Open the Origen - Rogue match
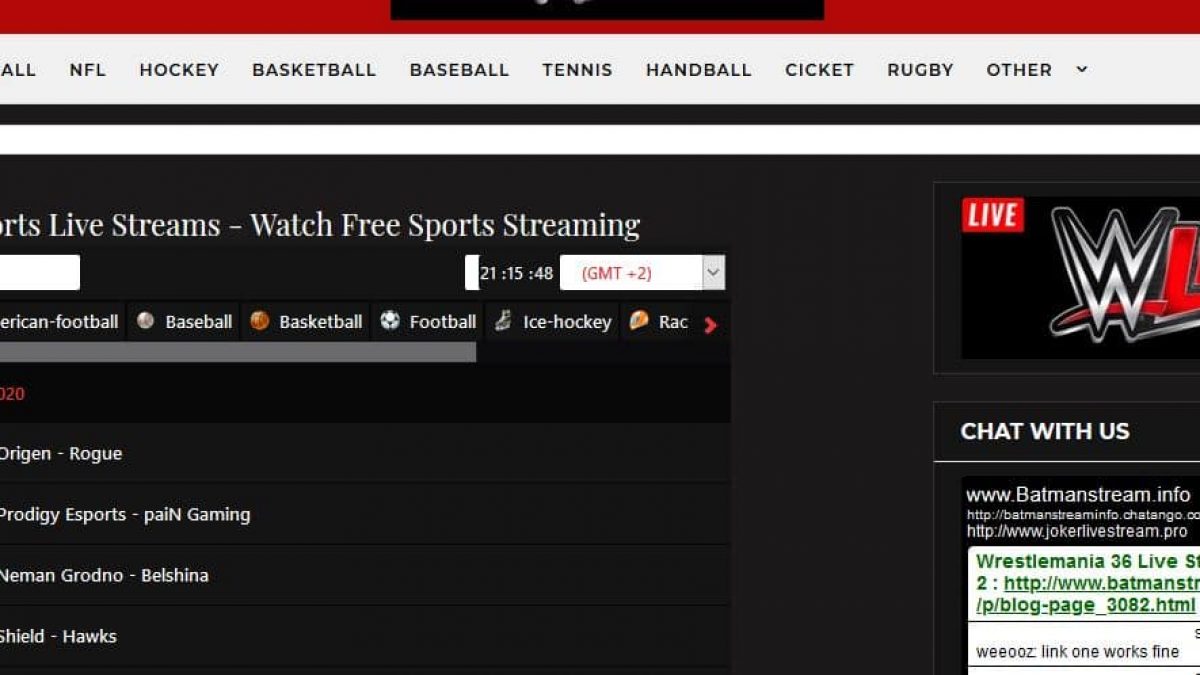The width and height of the screenshot is (1200, 675). [x=60, y=453]
